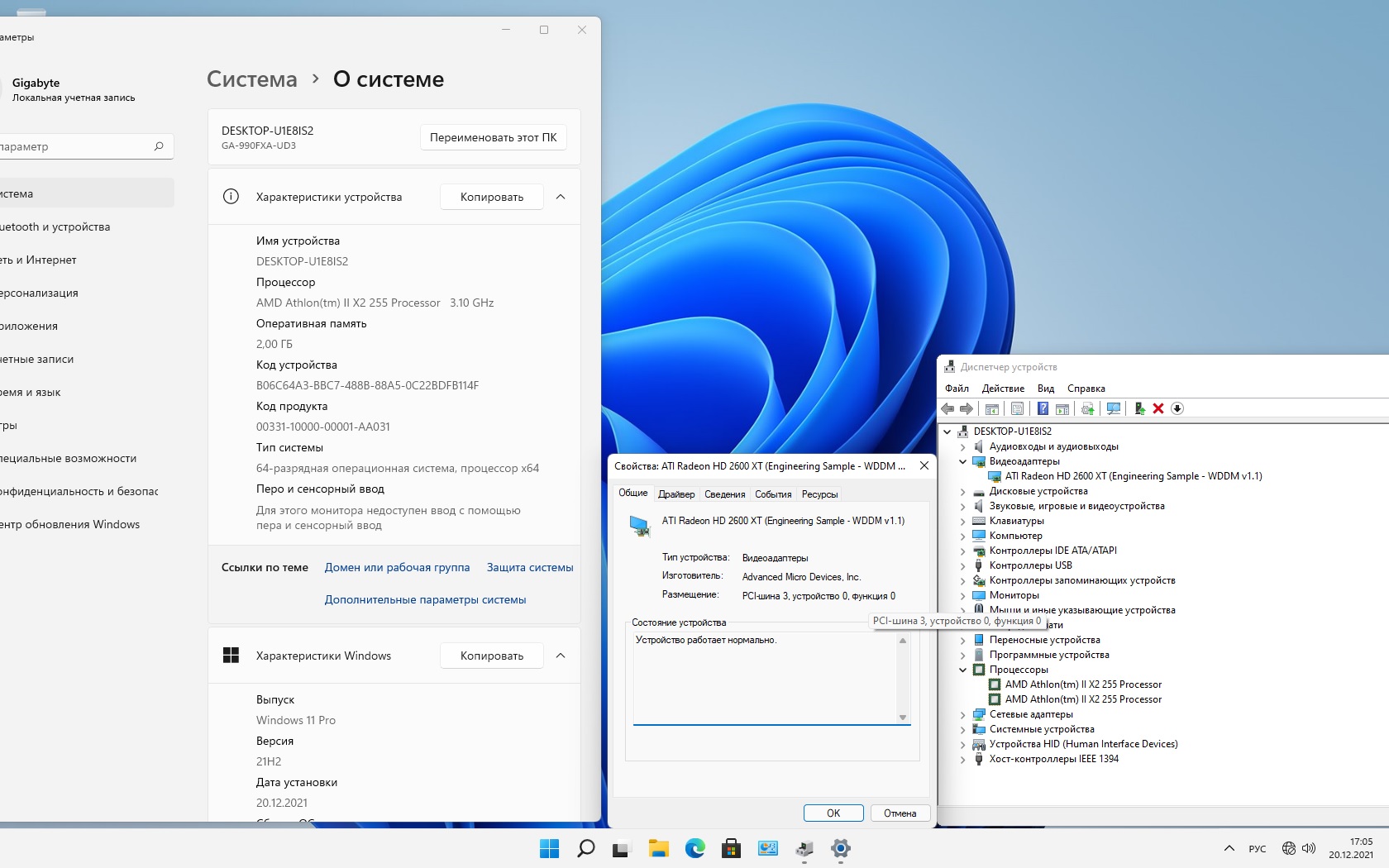Click Копировать for device characteristics
This screenshot has width=1389, height=868.
[x=492, y=197]
